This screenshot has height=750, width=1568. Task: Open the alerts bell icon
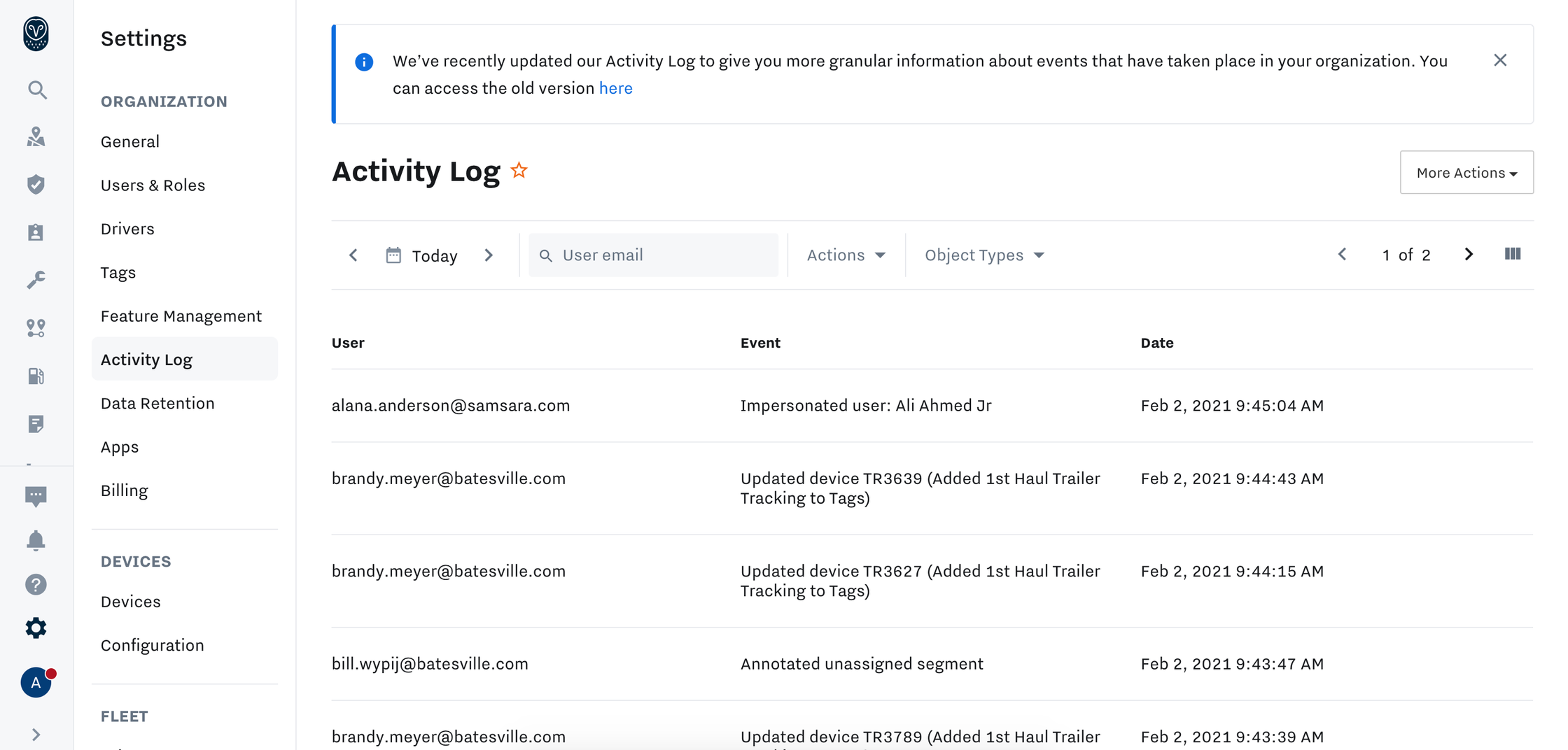coord(36,541)
